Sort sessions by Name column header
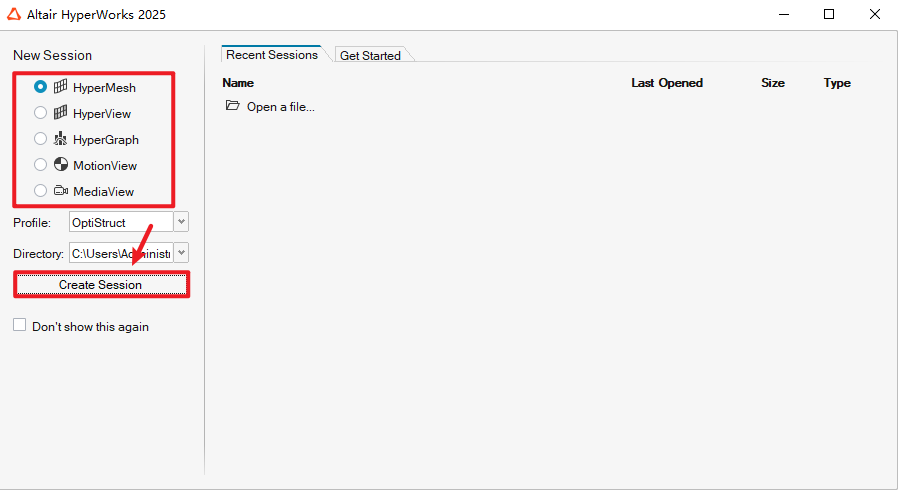This screenshot has height=490, width=898. [x=238, y=83]
